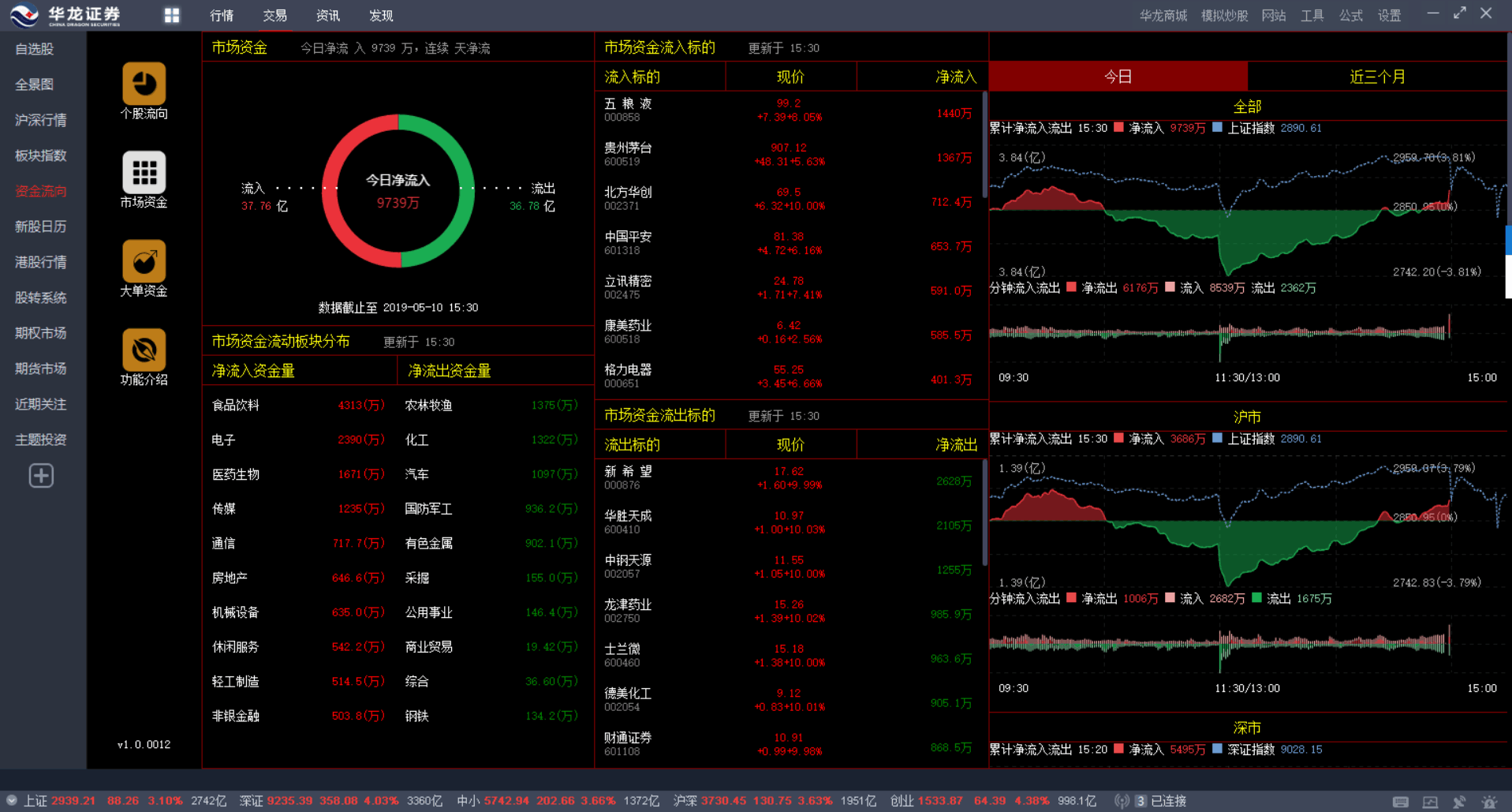Open keyboard icon in status bar

coord(1401,801)
